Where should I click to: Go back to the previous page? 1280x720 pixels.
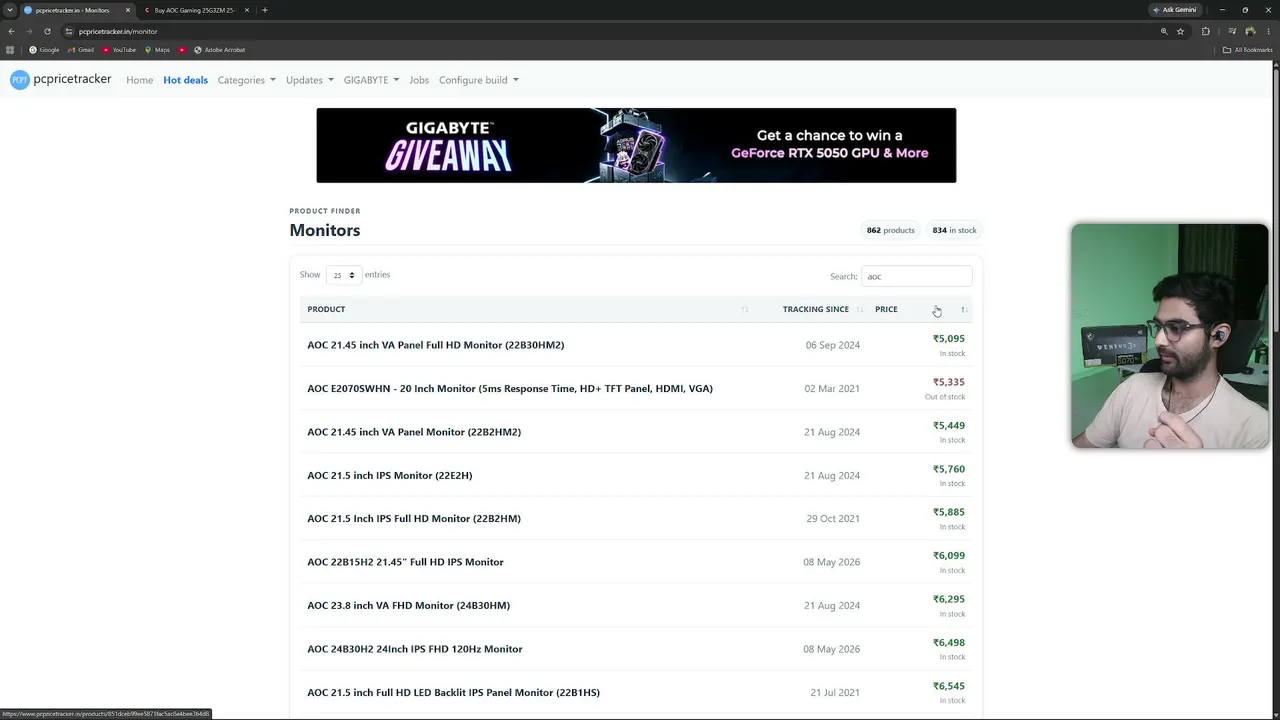[x=11, y=31]
